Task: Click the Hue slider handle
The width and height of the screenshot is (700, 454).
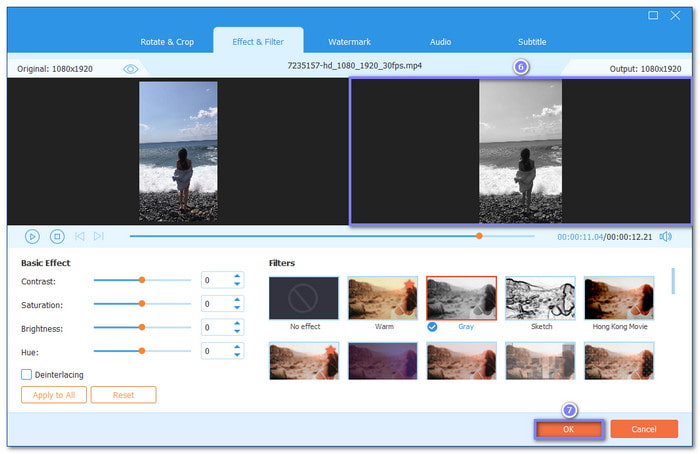Action: tap(142, 351)
